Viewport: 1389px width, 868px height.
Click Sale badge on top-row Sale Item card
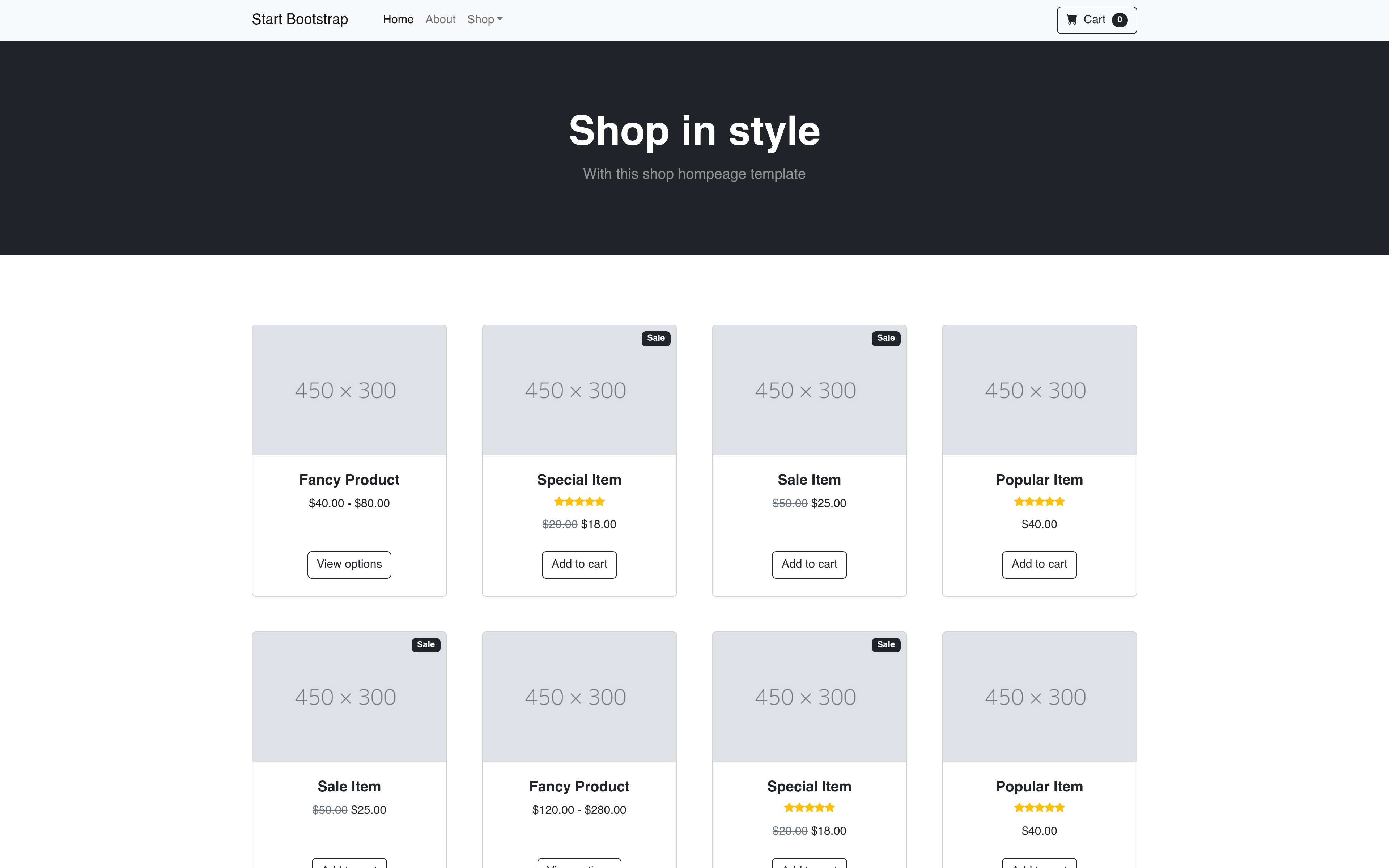[885, 338]
